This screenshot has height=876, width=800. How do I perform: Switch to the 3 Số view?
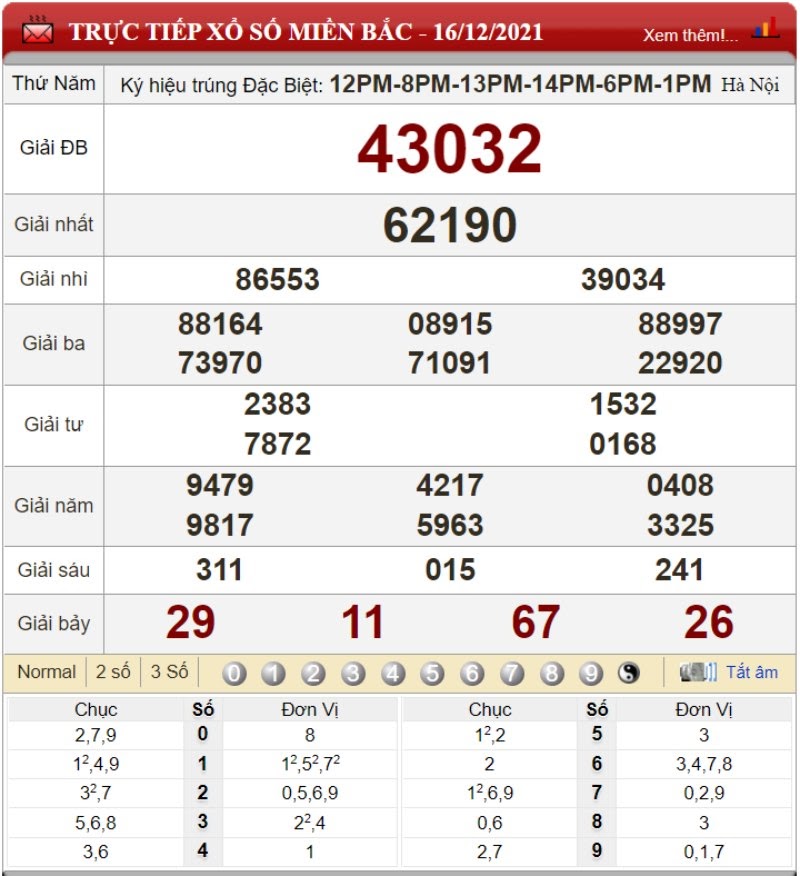[x=169, y=672]
